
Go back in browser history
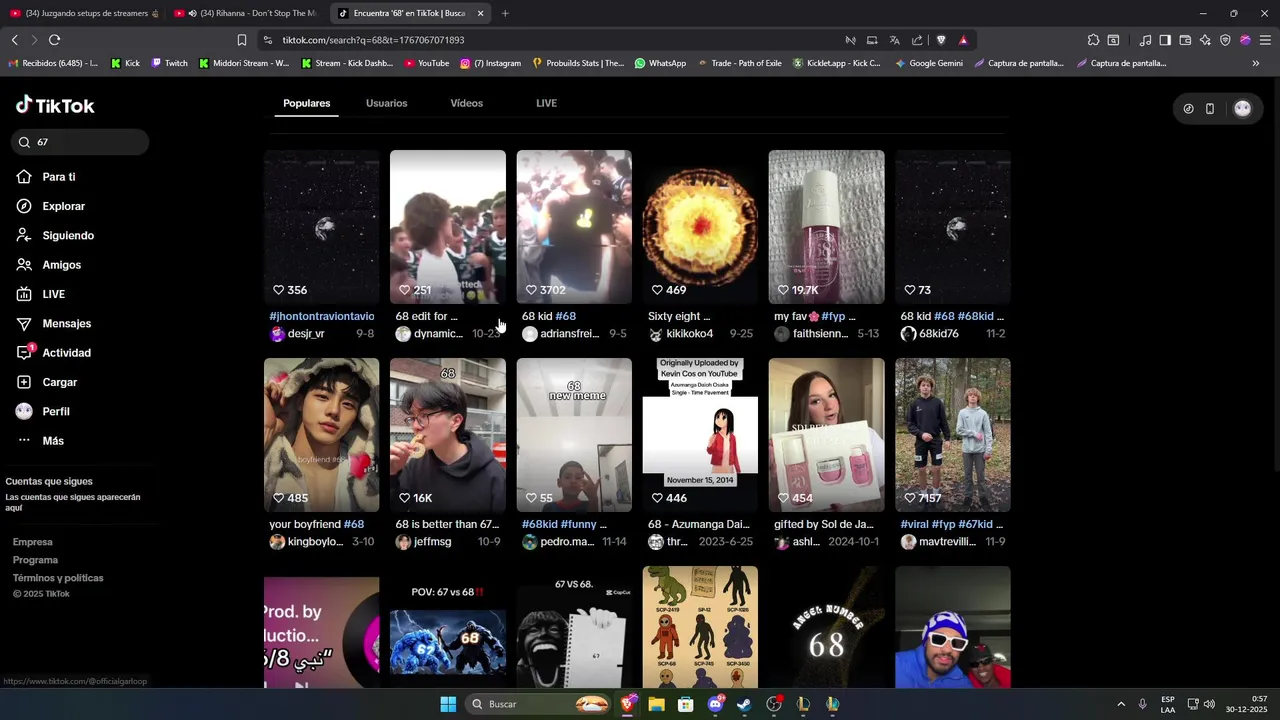pos(14,40)
